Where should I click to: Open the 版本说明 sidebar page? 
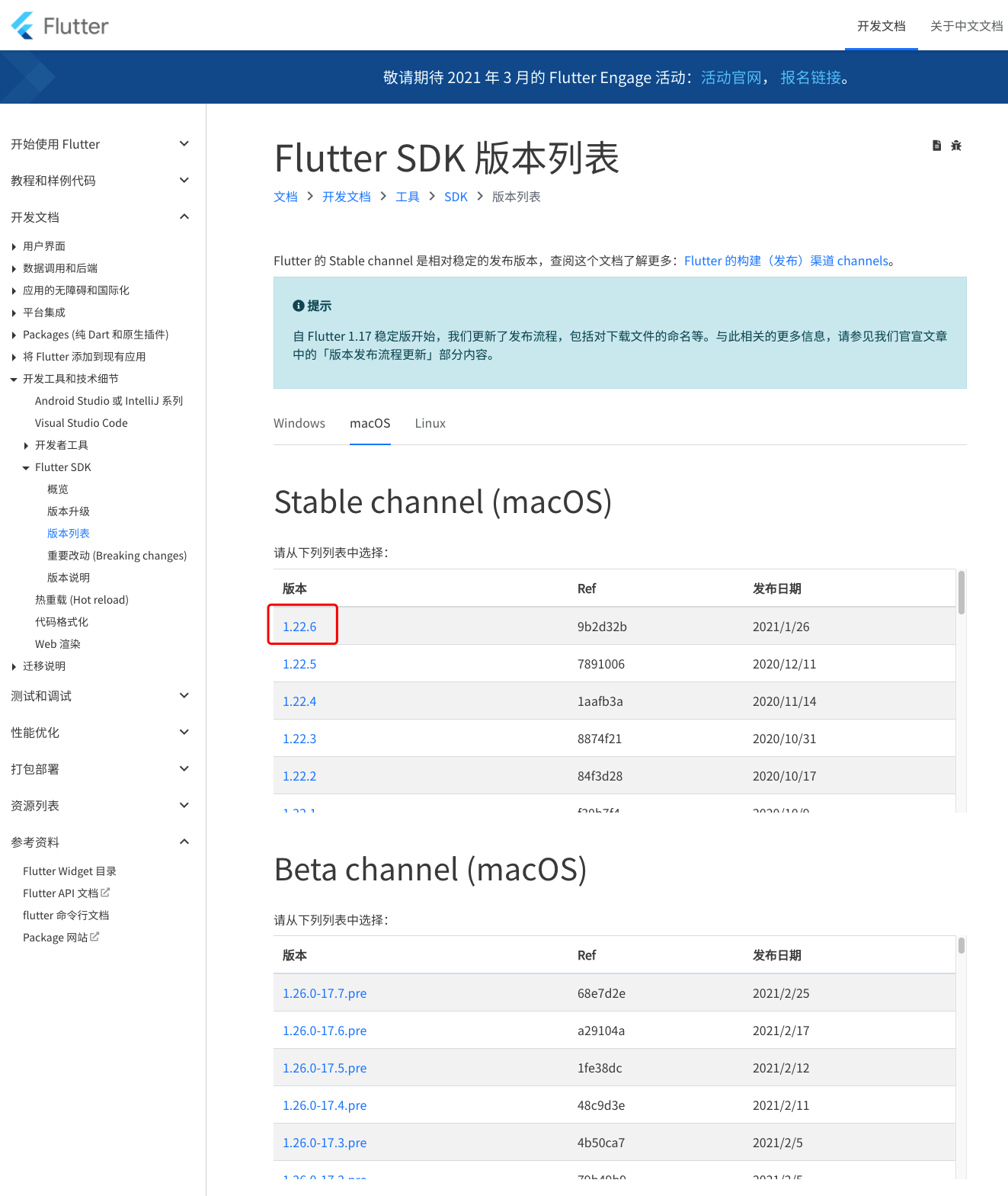click(69, 578)
